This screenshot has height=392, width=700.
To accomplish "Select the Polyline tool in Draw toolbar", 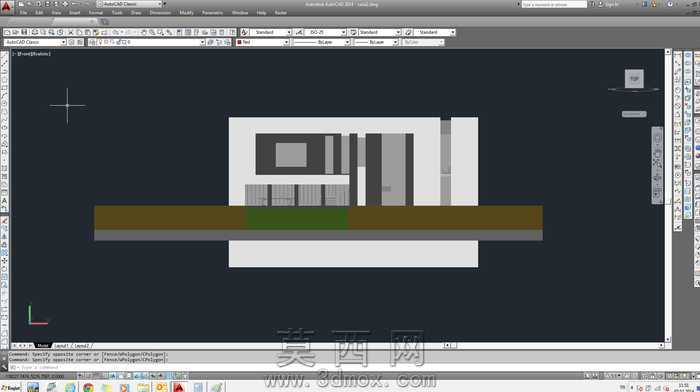I will click(4, 71).
